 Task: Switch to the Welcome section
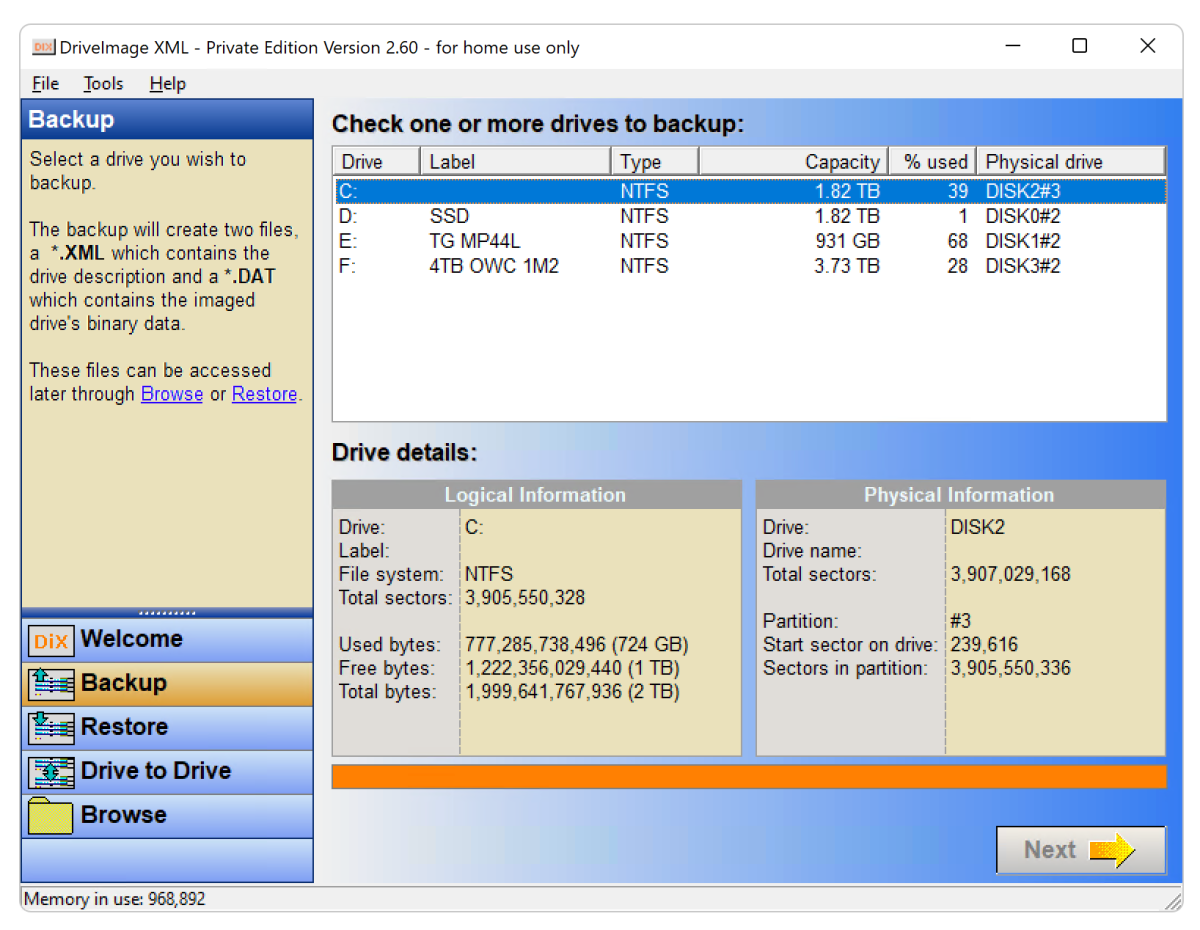click(x=167, y=640)
